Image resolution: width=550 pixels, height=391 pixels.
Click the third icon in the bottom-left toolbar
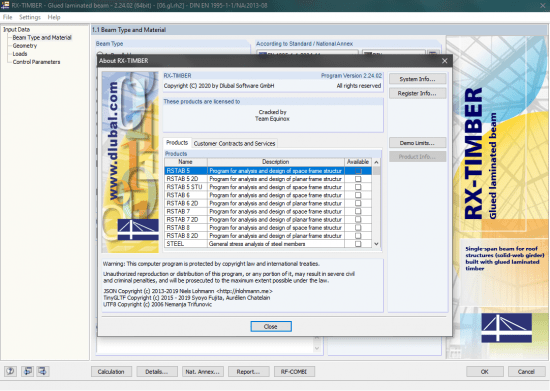pyautogui.click(x=43, y=371)
